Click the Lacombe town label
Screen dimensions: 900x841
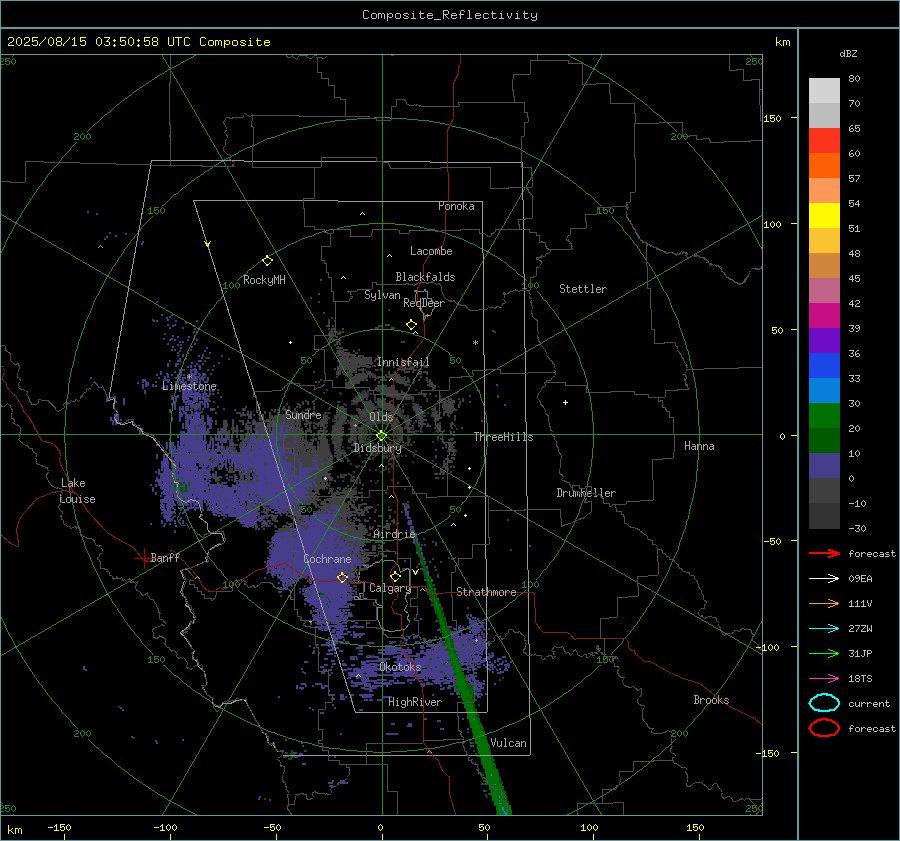coord(431,251)
